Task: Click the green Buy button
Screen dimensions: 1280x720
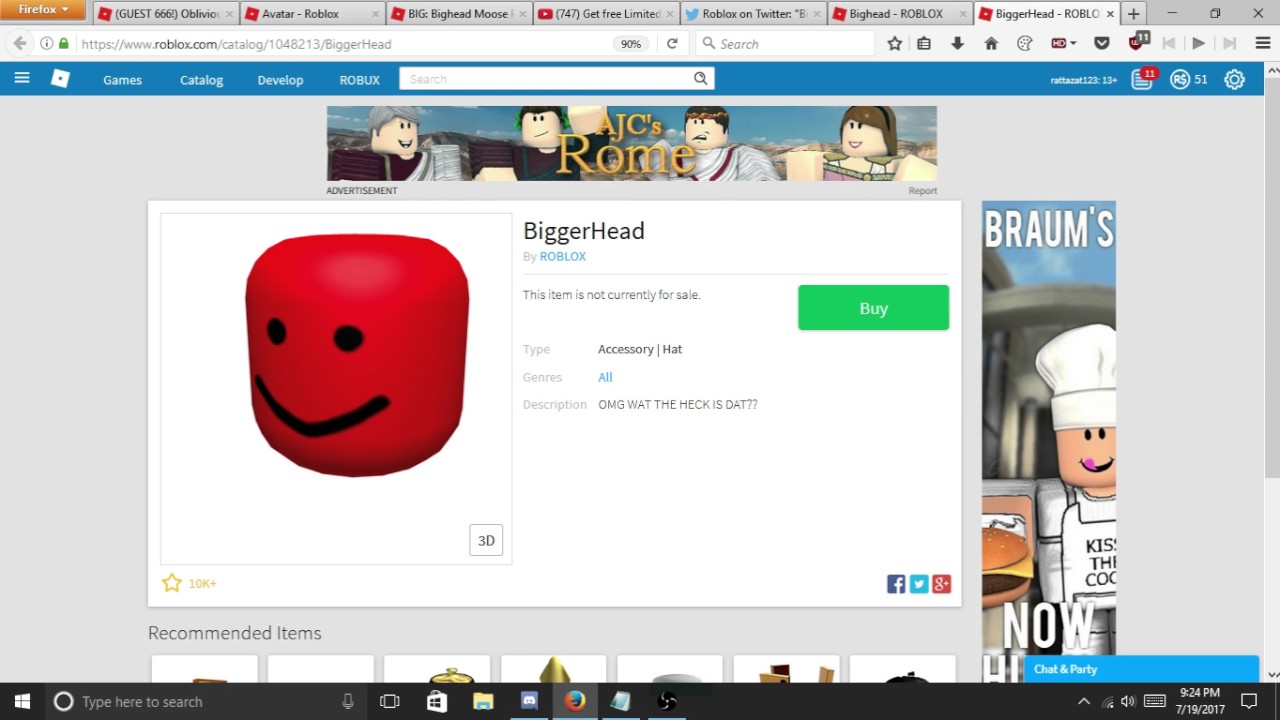Action: pyautogui.click(x=873, y=308)
